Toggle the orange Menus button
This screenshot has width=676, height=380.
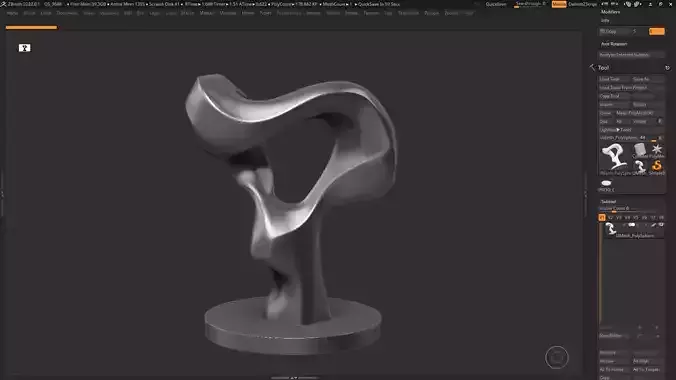pyautogui.click(x=559, y=4)
